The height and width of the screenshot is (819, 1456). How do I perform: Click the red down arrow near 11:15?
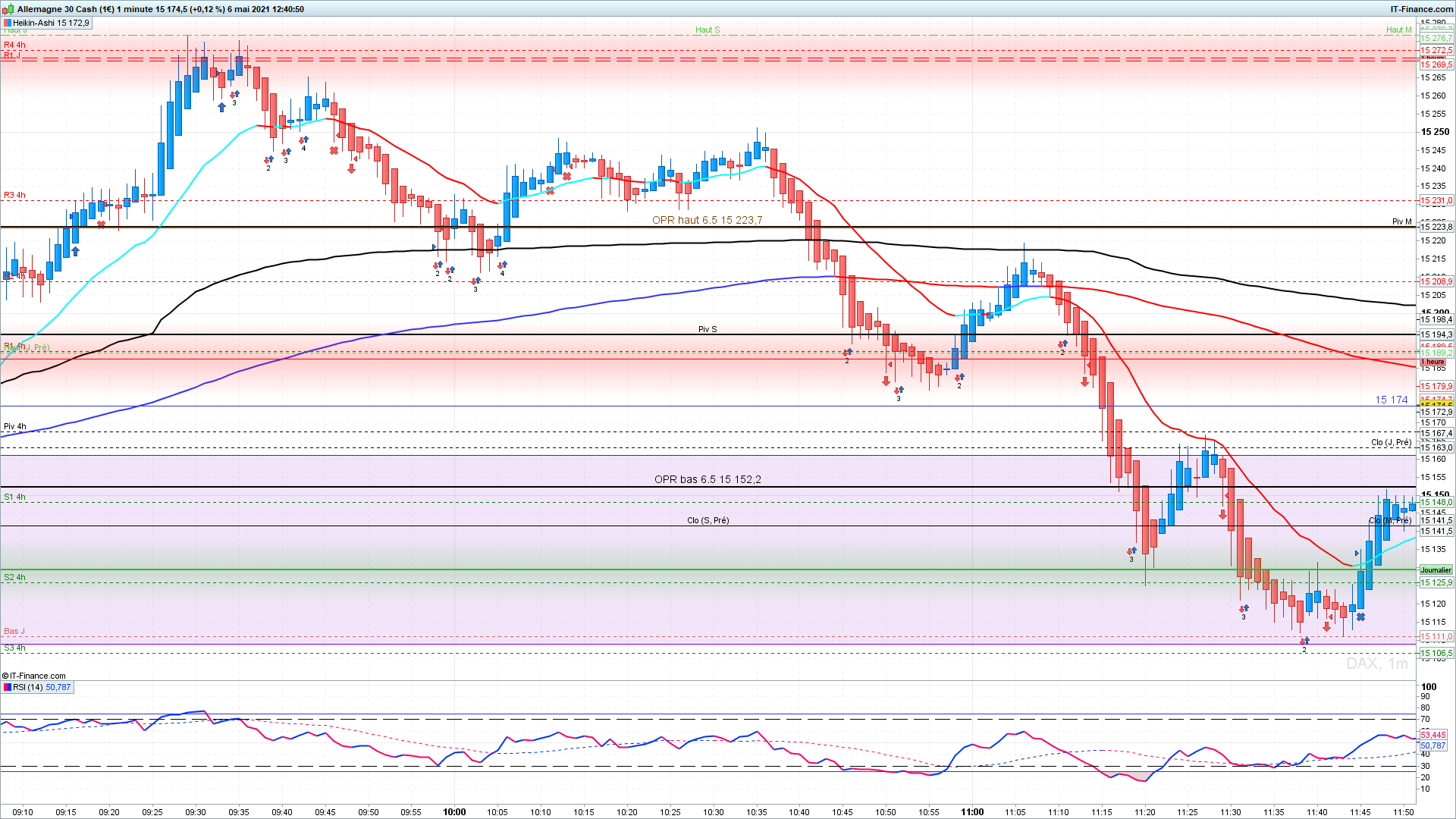1084,382
